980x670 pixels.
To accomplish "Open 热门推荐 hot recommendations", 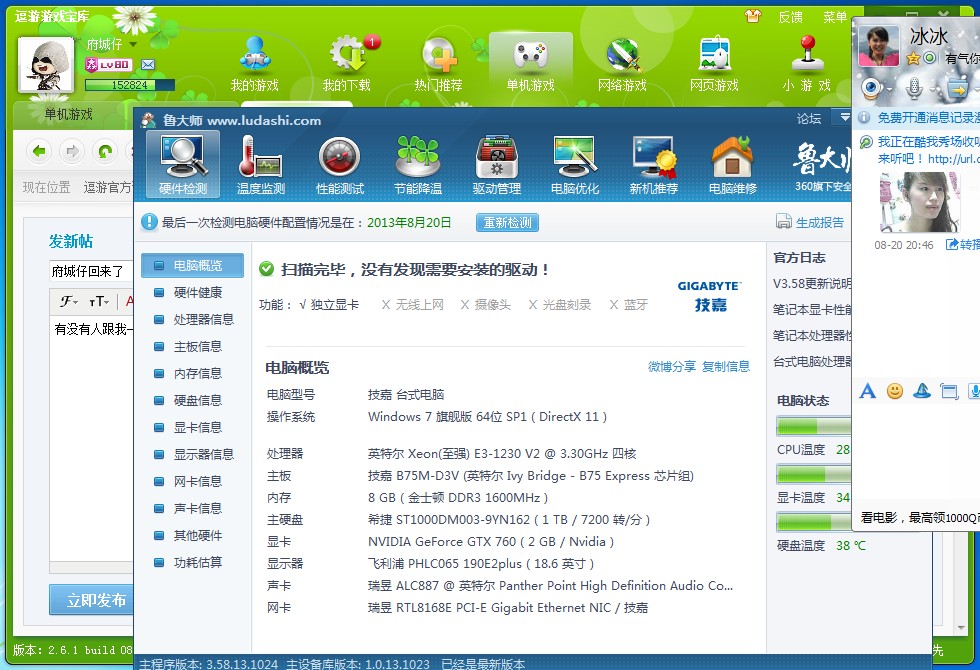I will point(438,64).
